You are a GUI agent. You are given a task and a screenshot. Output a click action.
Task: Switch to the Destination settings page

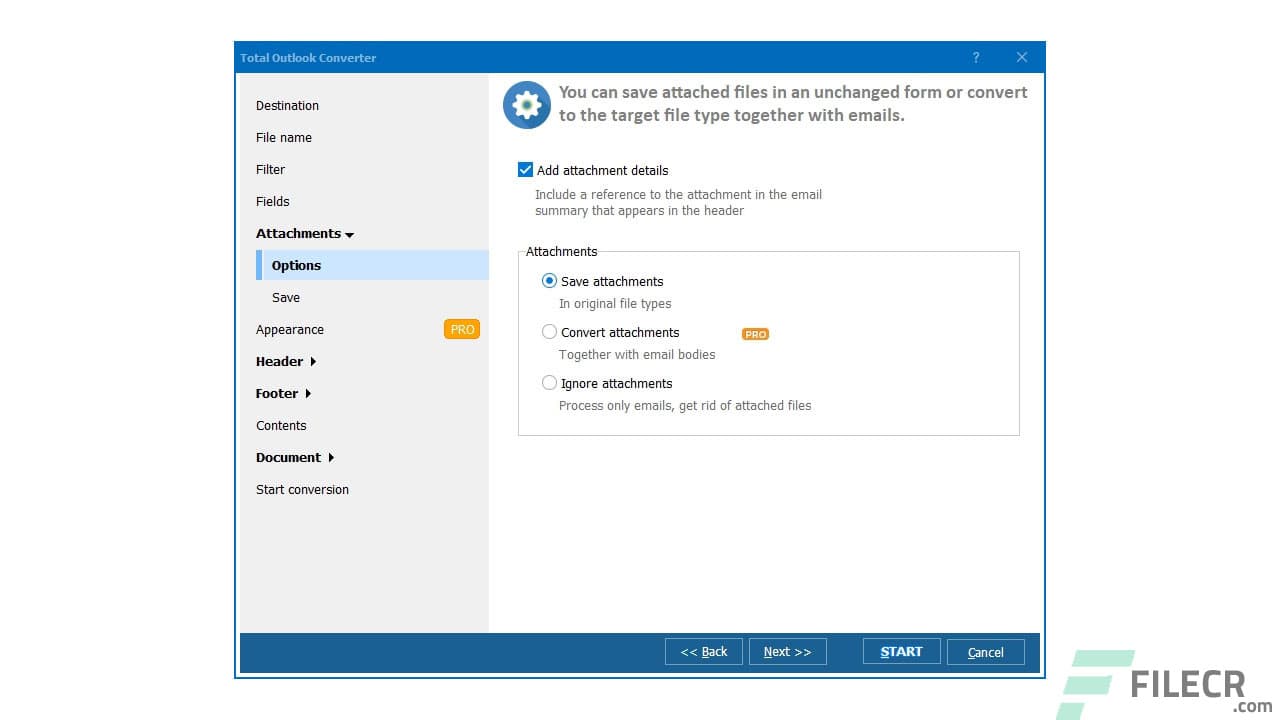coord(287,105)
